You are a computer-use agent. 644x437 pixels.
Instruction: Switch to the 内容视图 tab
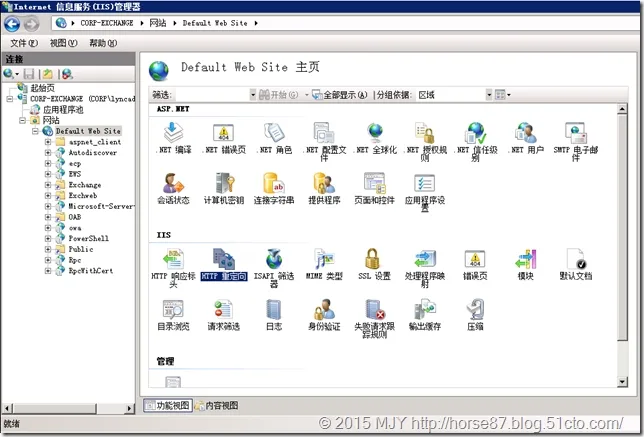[x=216, y=405]
